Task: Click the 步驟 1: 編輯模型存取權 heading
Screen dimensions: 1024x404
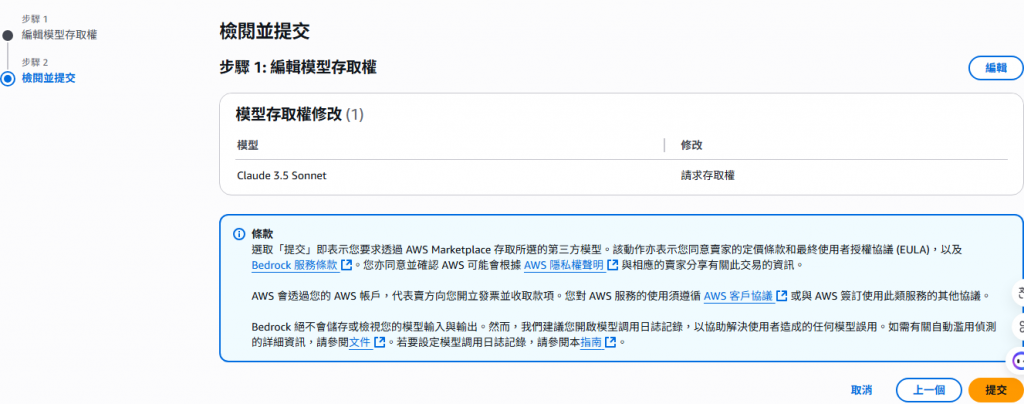Action: coord(298,67)
